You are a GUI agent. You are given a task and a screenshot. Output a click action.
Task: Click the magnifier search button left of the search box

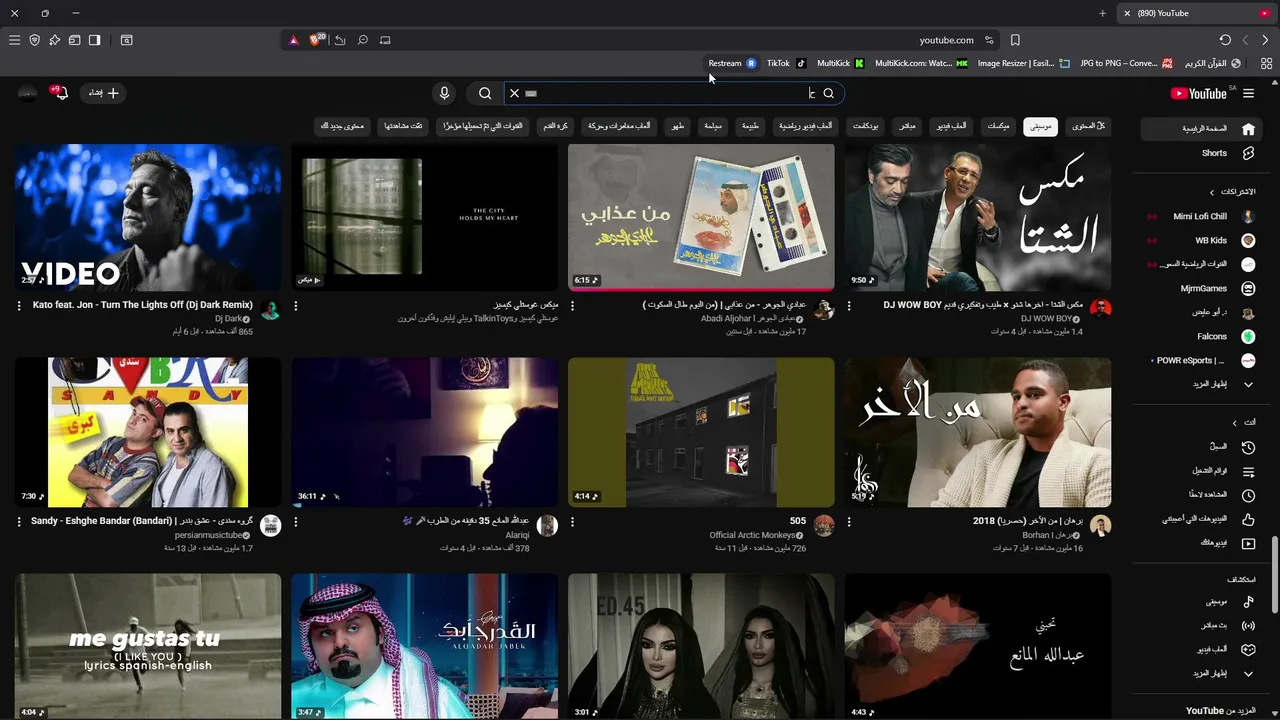click(485, 93)
